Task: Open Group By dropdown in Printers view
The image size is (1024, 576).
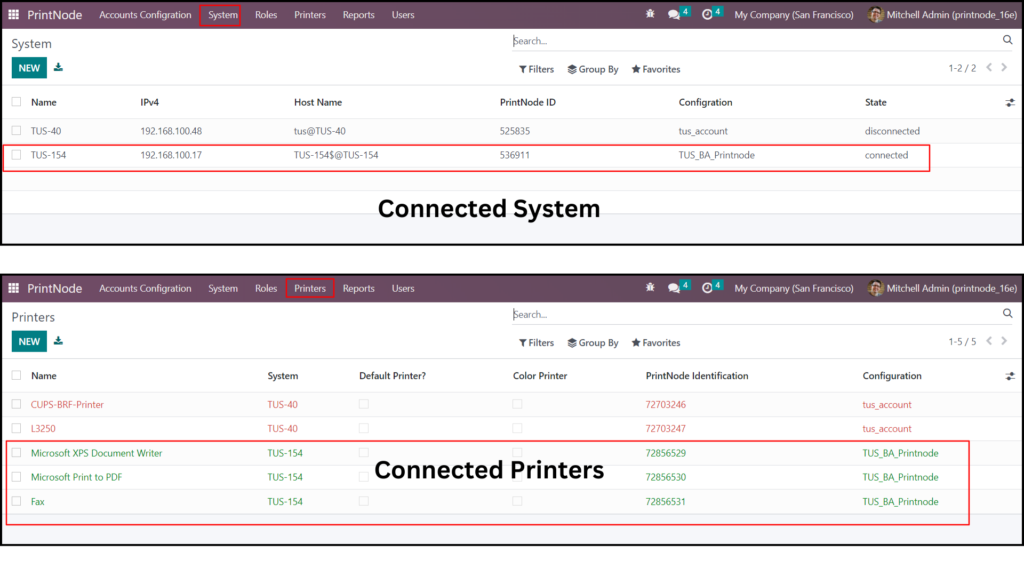Action: tap(593, 343)
